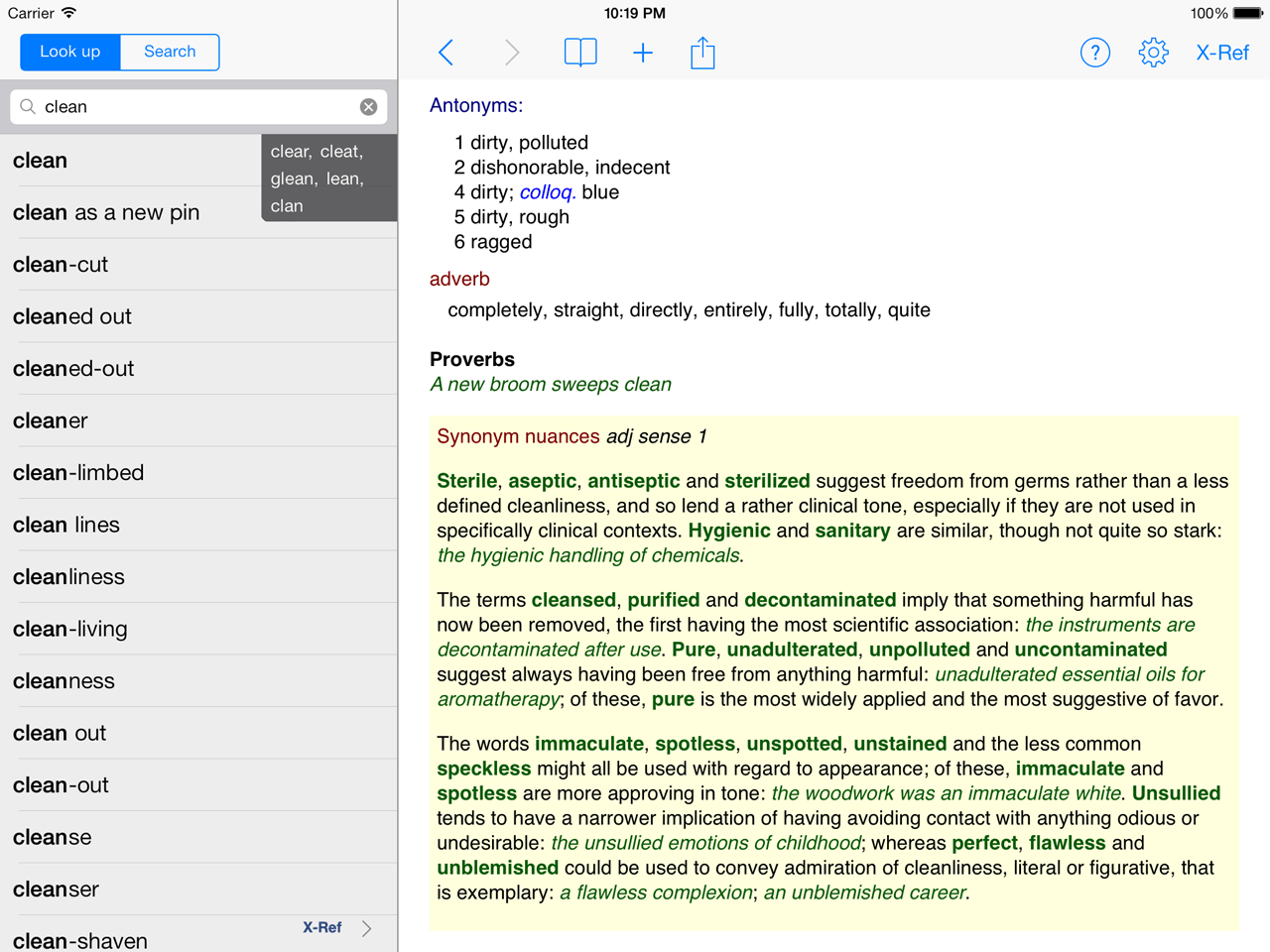1270x952 pixels.
Task: Open entry 'clean lines'
Action: (198, 525)
